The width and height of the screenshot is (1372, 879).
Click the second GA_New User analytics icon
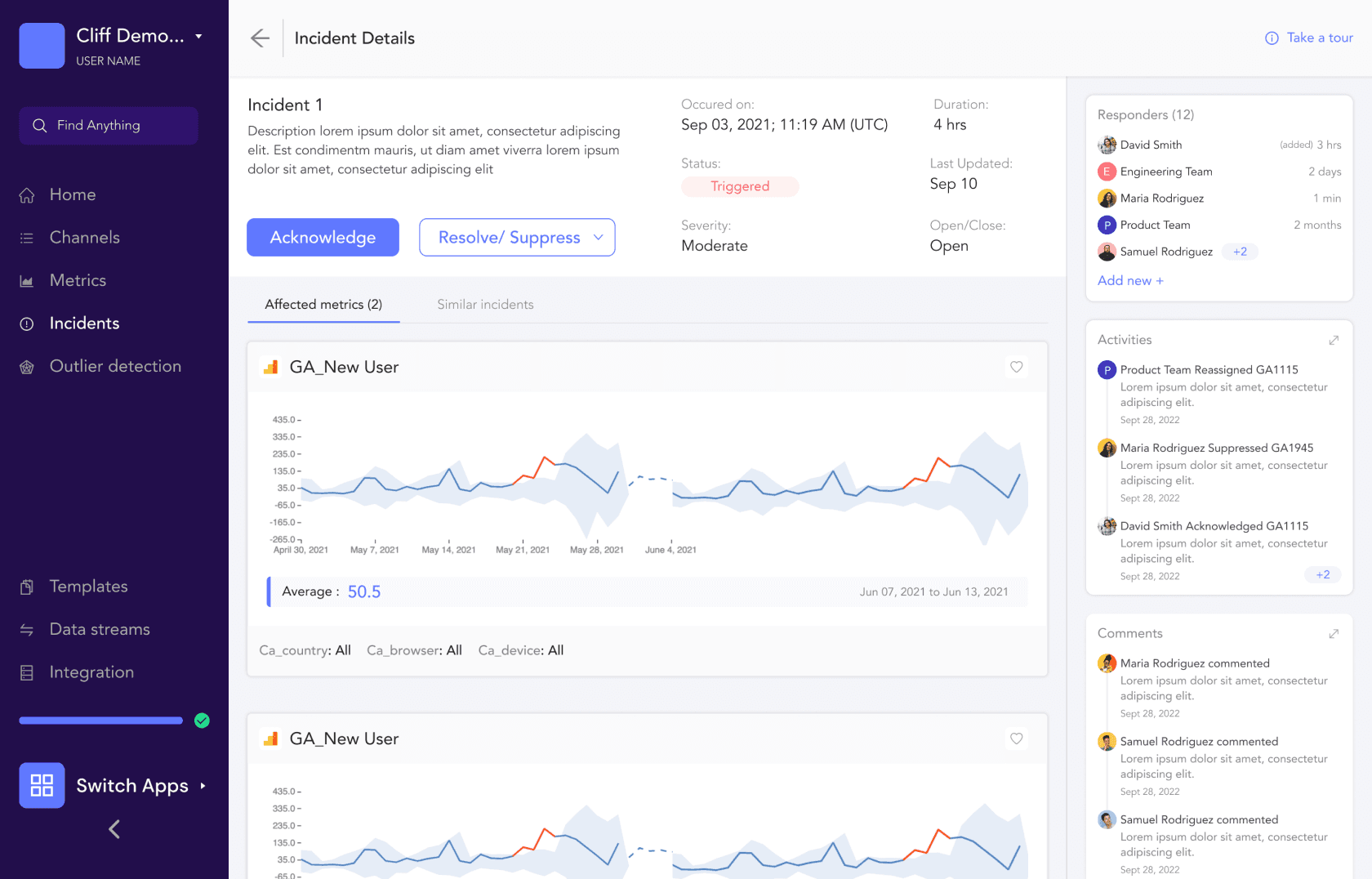[270, 738]
